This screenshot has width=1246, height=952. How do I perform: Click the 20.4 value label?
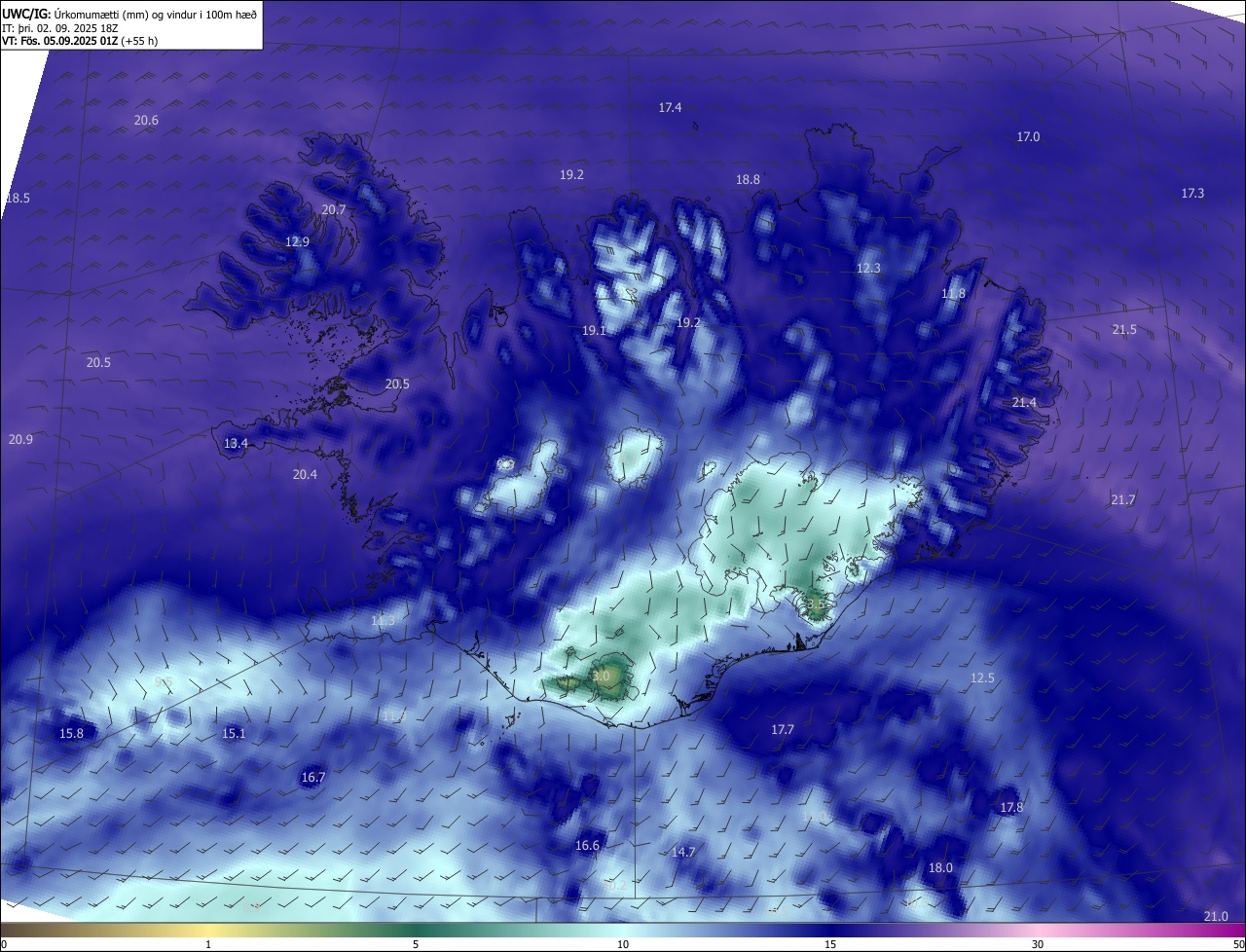pyautogui.click(x=305, y=474)
